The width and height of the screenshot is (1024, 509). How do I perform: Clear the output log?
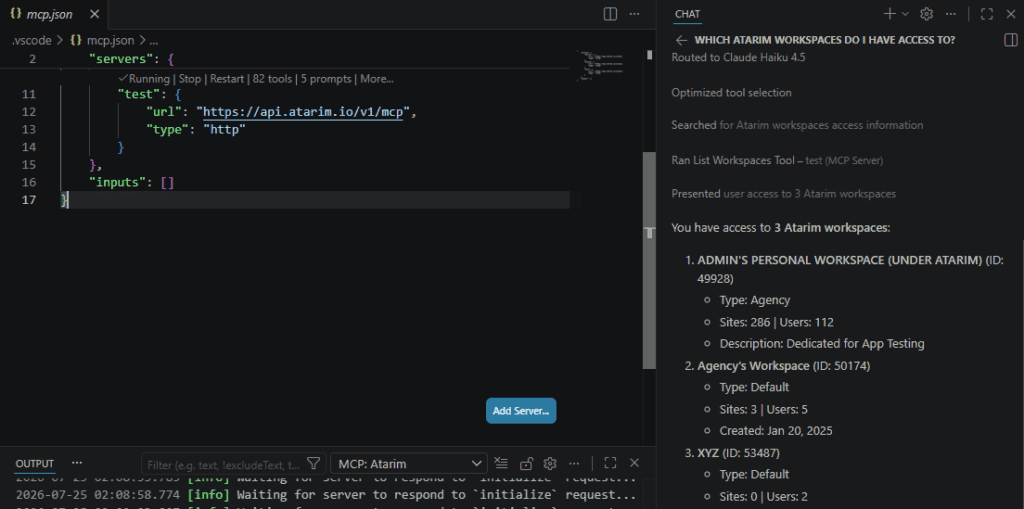[x=501, y=463]
